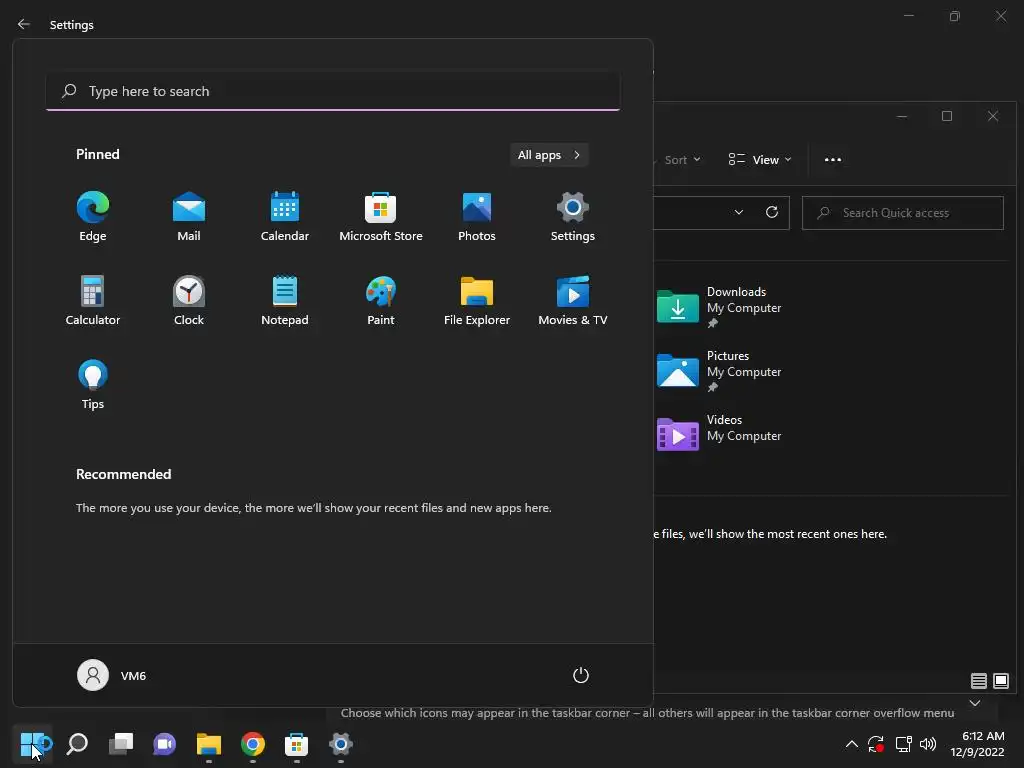Open Sort dropdown in File Explorer

click(682, 160)
